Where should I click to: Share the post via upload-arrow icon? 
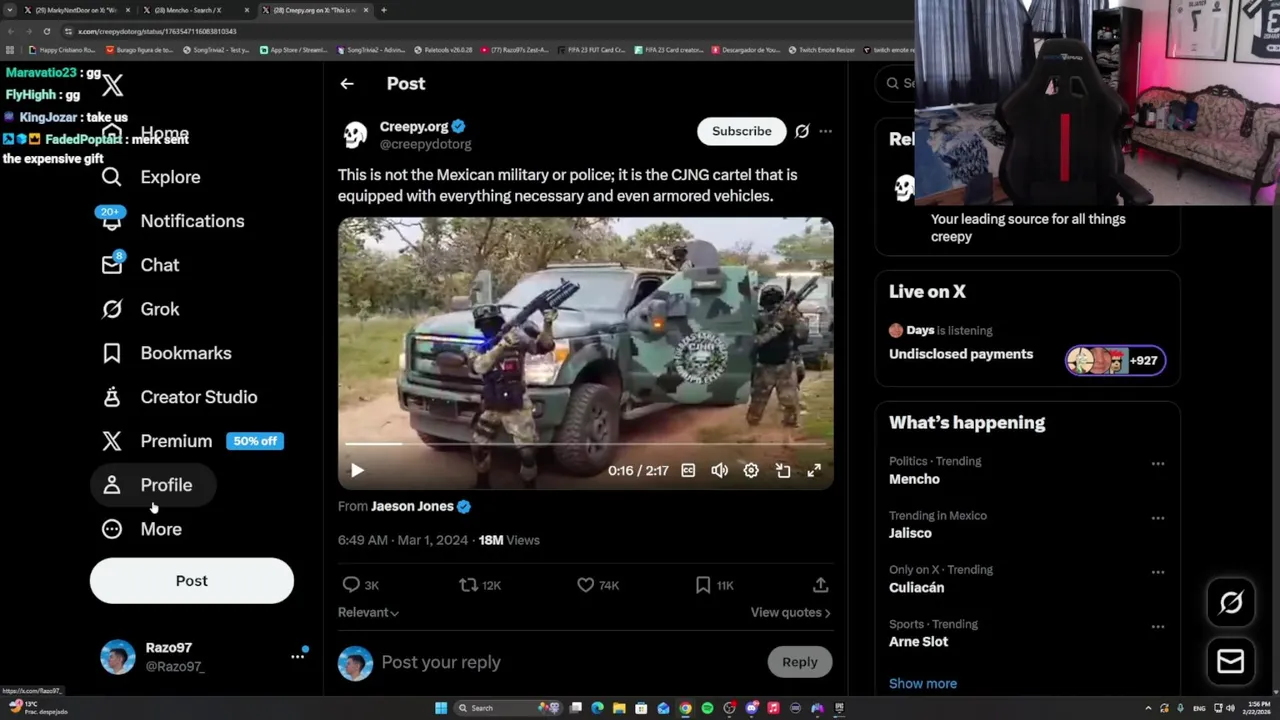tap(820, 585)
